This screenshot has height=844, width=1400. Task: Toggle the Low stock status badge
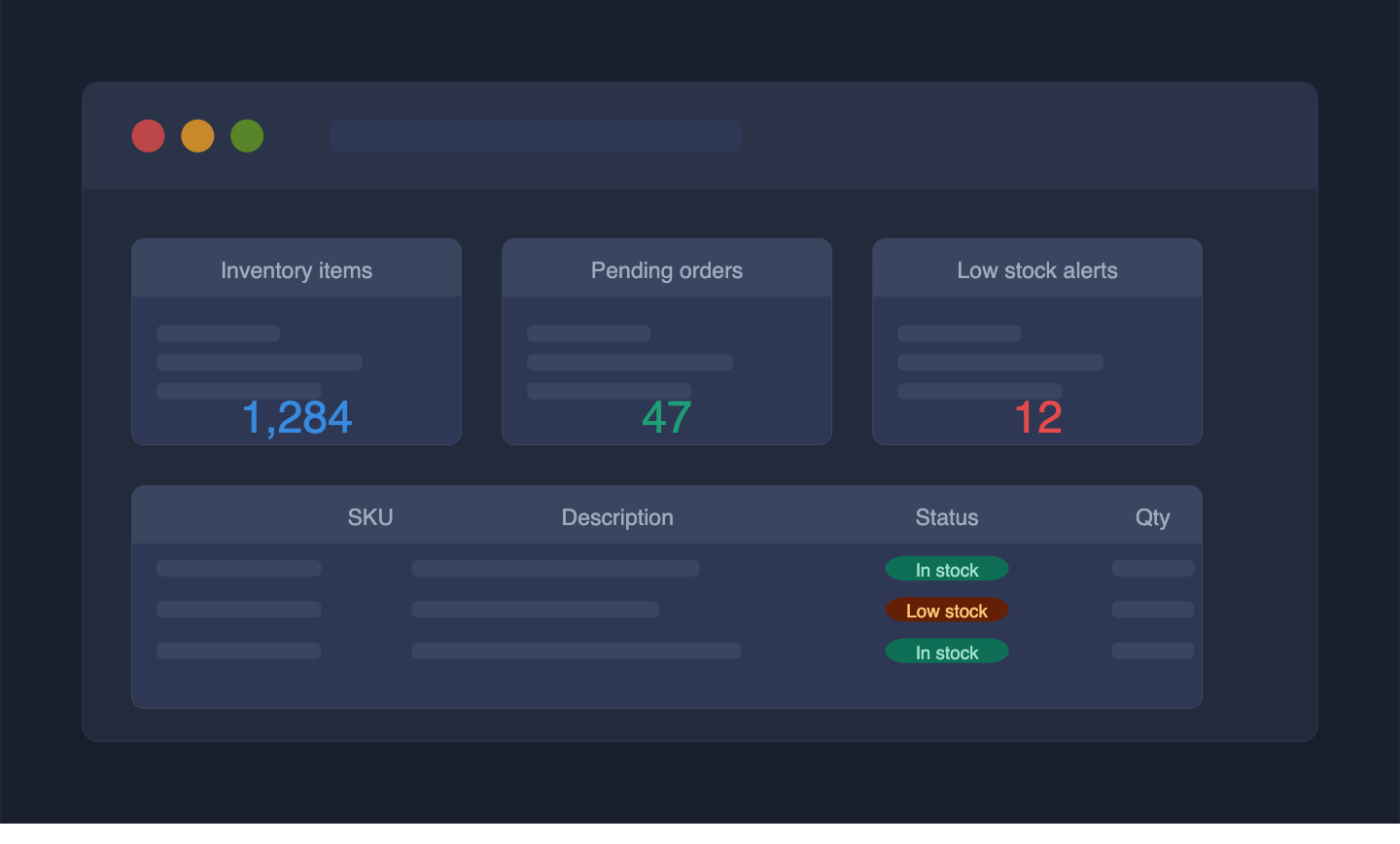pyautogui.click(x=947, y=610)
